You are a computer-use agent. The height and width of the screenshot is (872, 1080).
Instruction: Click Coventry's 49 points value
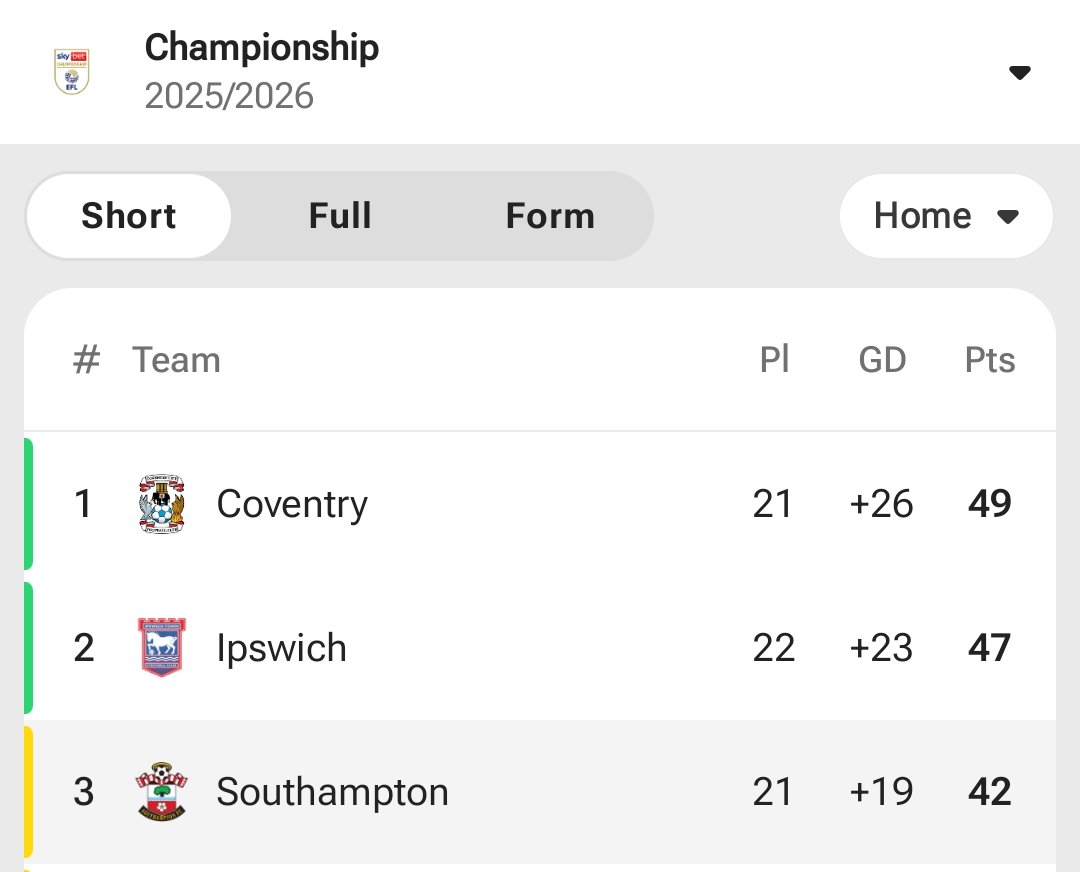989,504
